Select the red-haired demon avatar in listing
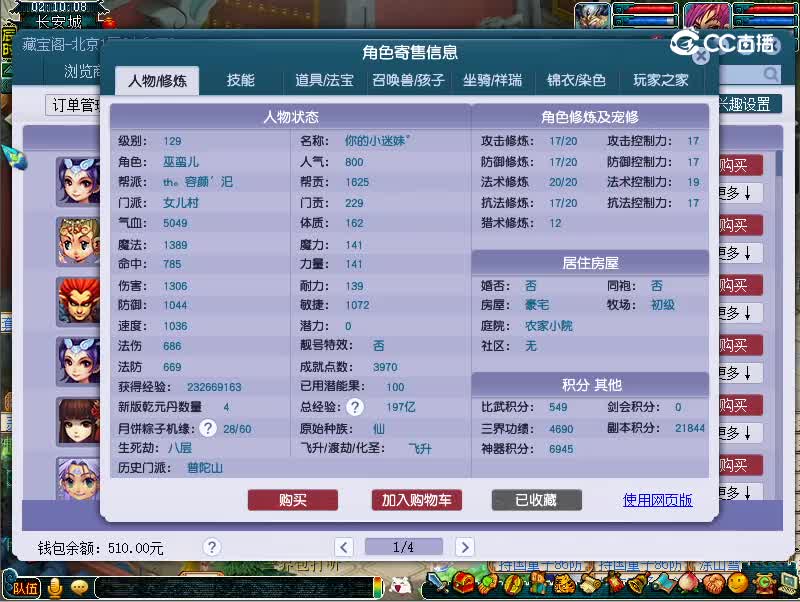 click(78, 302)
